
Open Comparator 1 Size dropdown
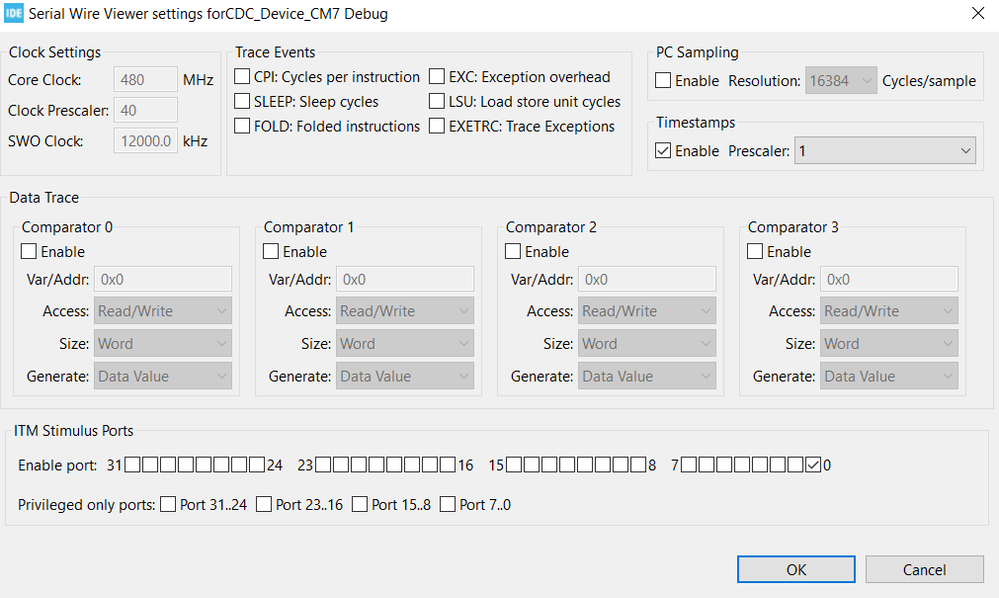coord(405,343)
